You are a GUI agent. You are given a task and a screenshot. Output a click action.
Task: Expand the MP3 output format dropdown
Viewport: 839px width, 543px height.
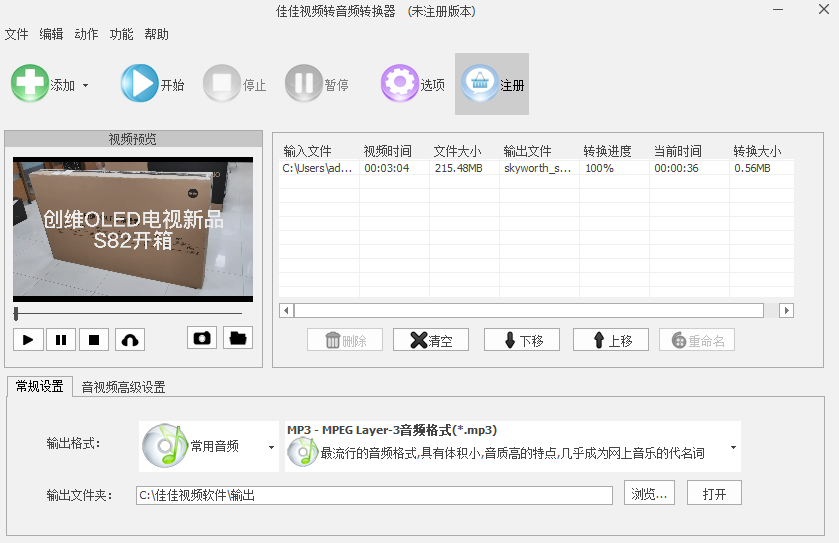pos(734,446)
